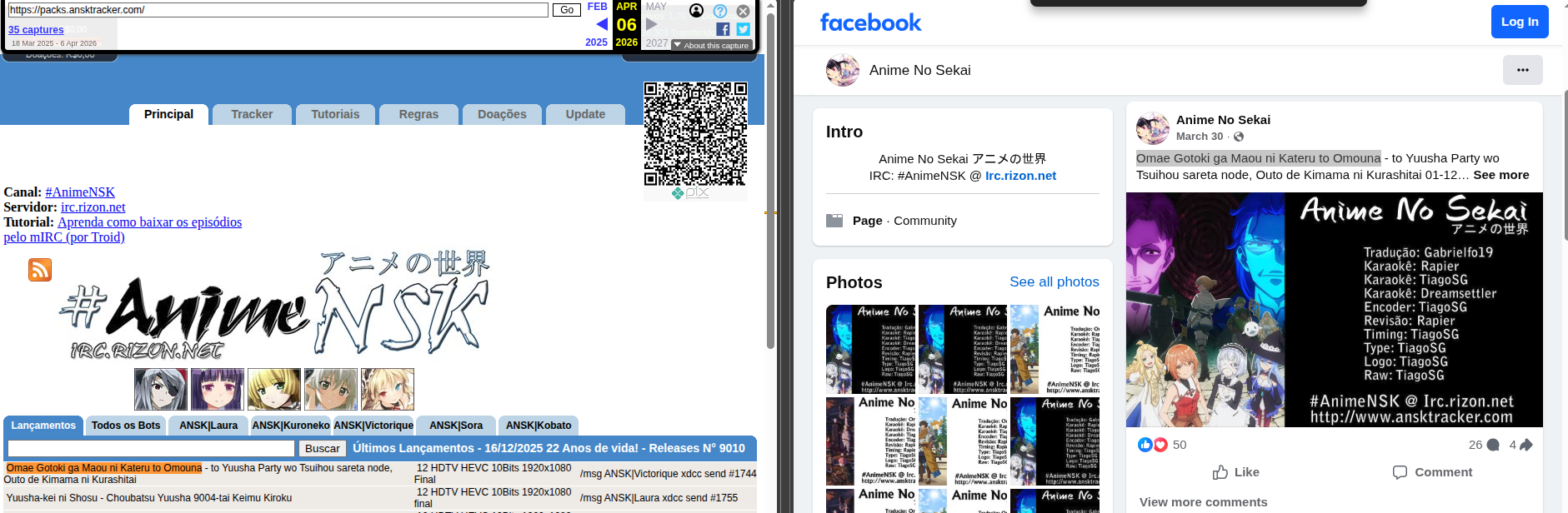Open the white-background photo in the first Photos row
Viewport: 1568px width, 513px height.
1055,350
